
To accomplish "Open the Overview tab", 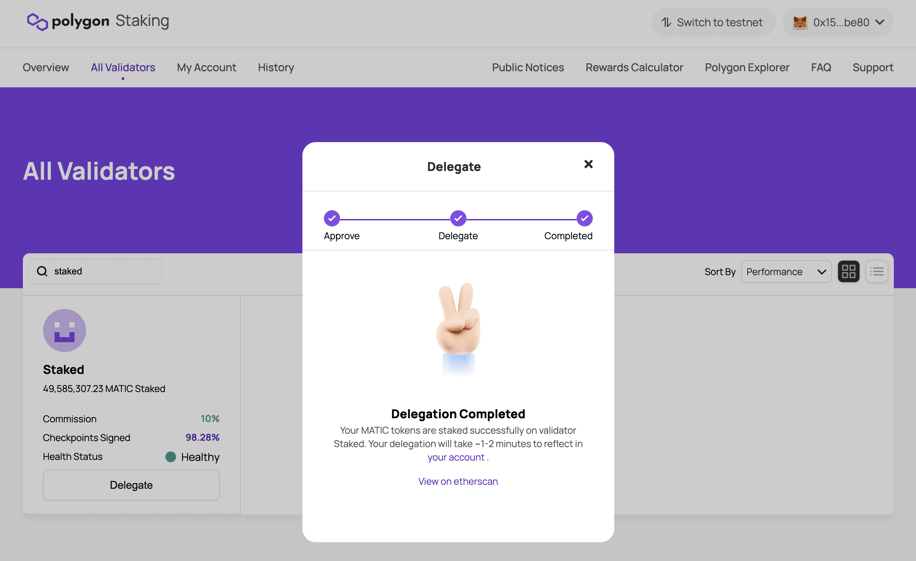I will tap(46, 67).
